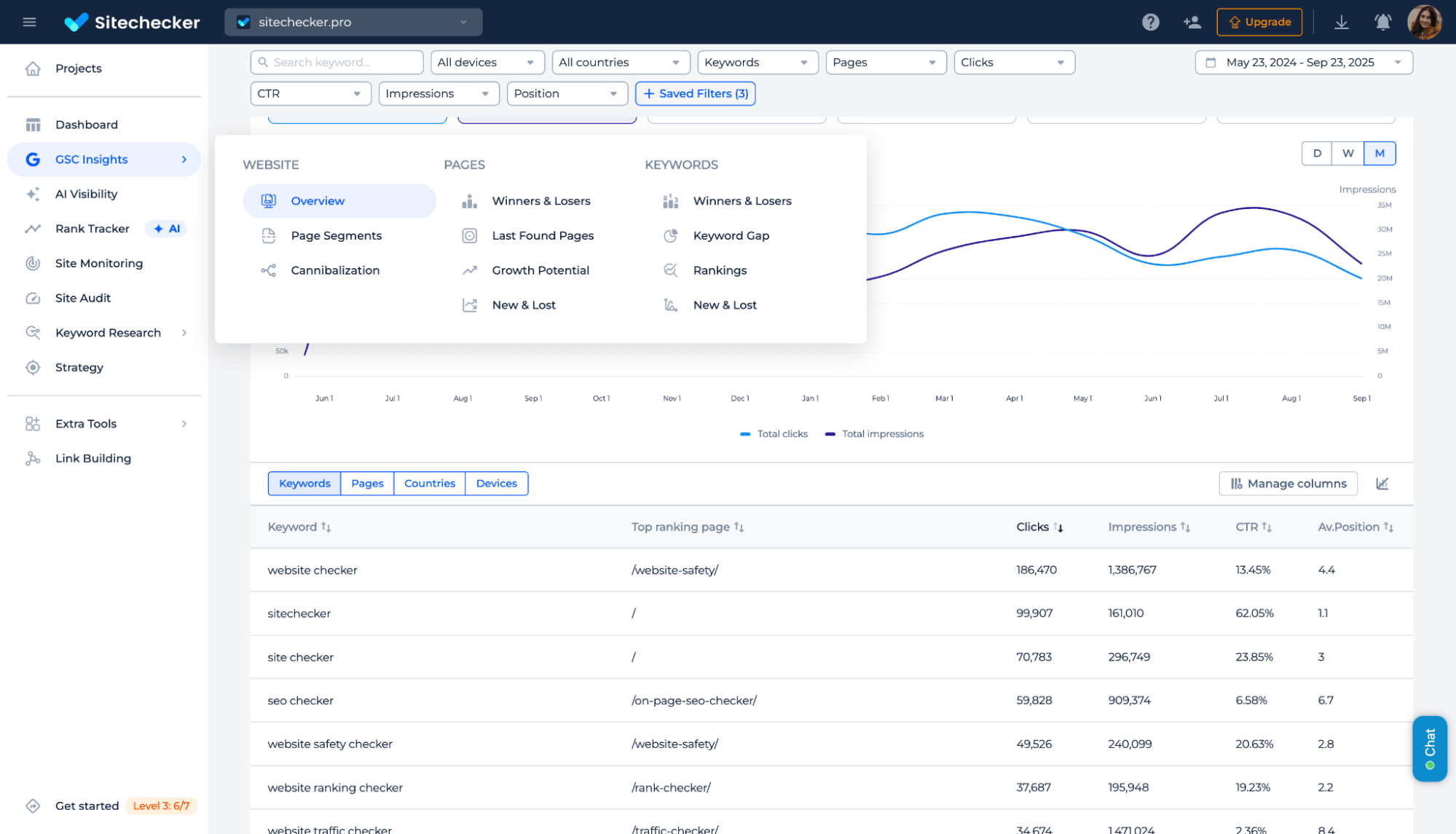1456x834 pixels.
Task: Click the Keyword Gap pie icon
Action: 671,235
